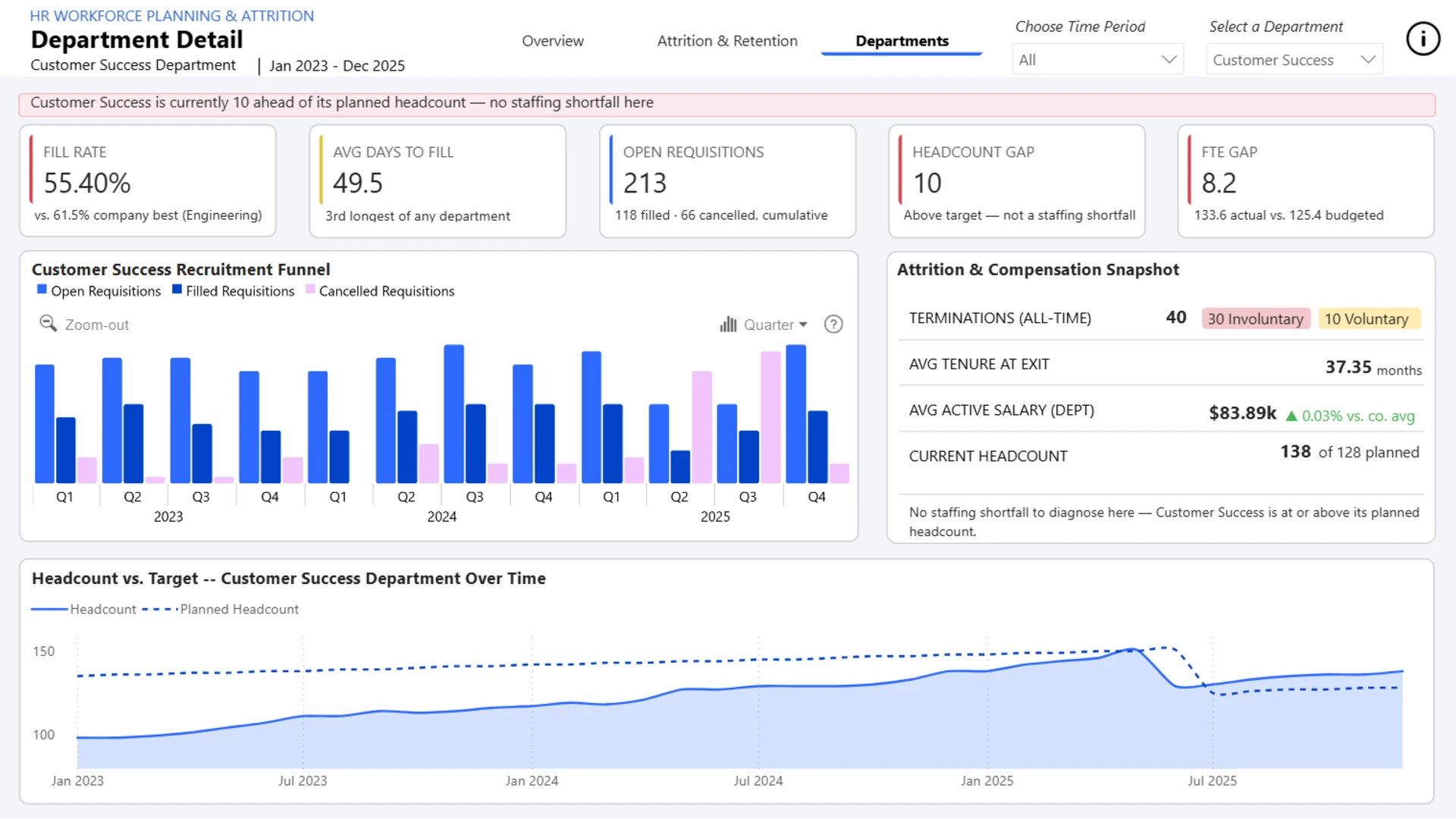
Task: Click the bar chart icon beside Quarter
Action: (728, 325)
